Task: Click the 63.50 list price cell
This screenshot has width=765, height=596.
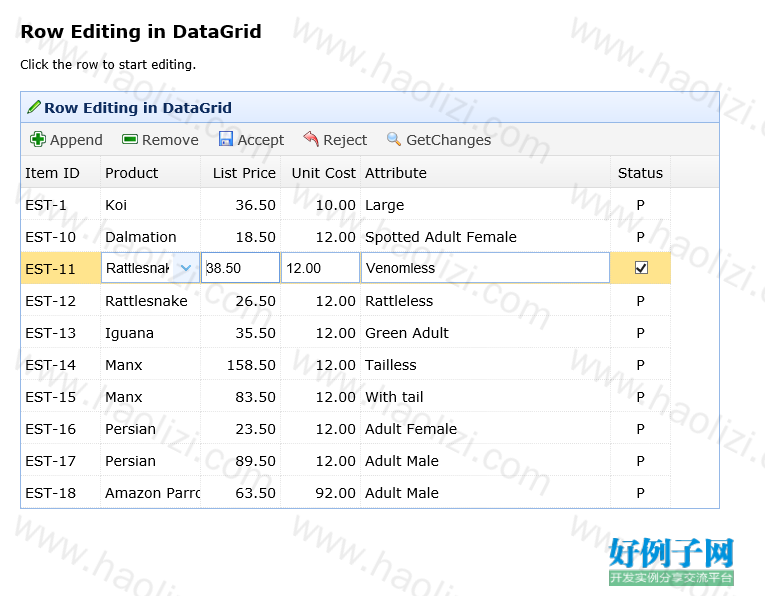Action: pyautogui.click(x=241, y=492)
